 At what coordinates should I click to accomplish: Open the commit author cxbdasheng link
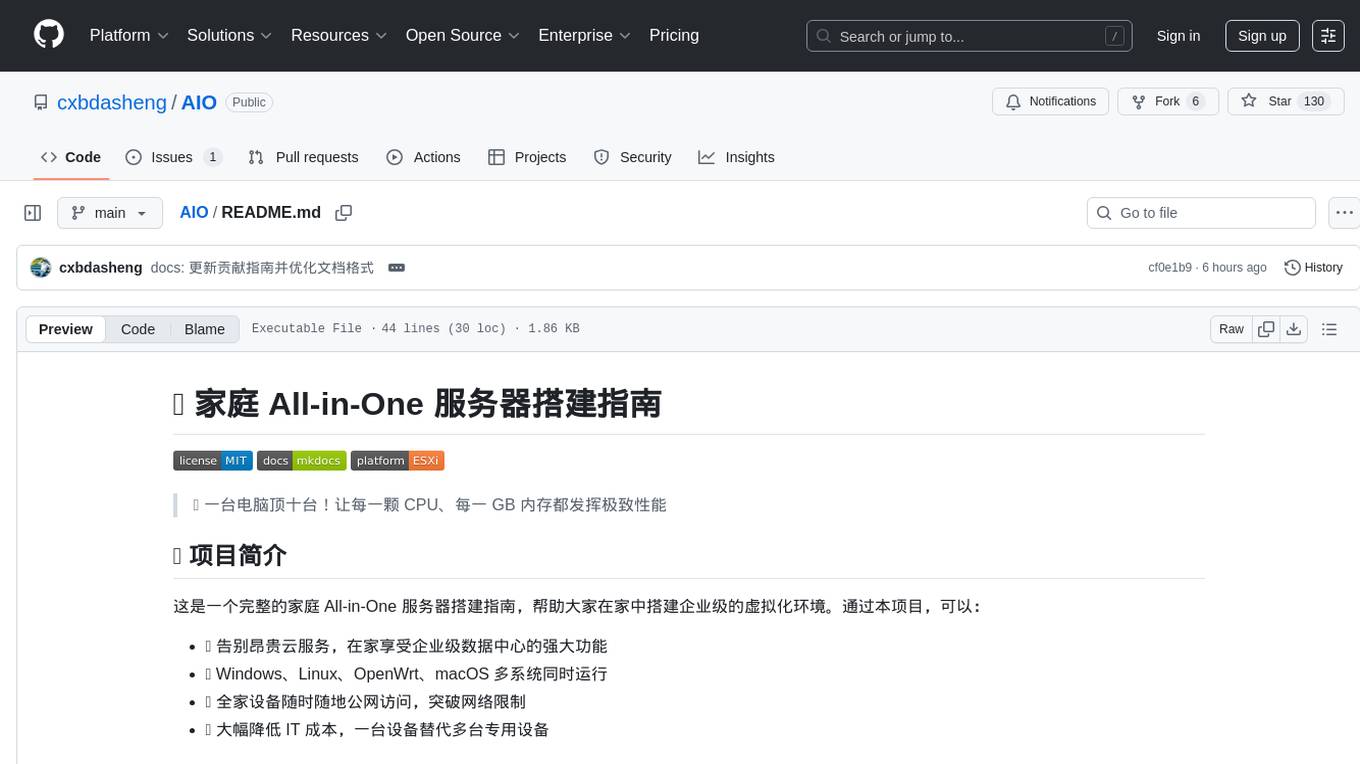click(101, 268)
